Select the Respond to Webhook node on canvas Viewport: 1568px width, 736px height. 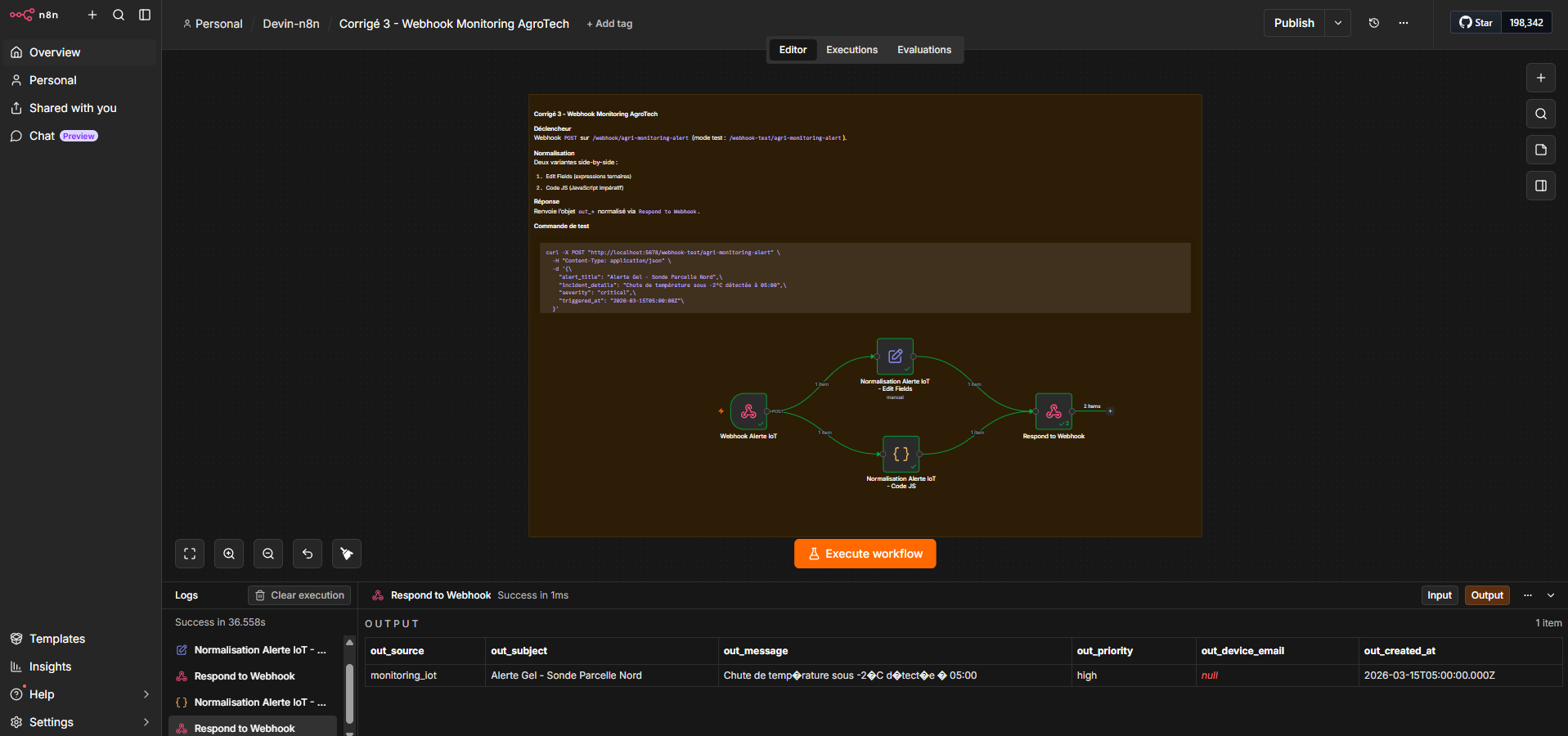(x=1054, y=411)
